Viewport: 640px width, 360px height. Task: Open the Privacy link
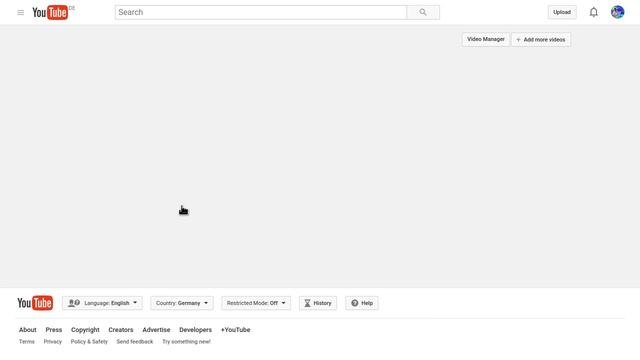53,342
